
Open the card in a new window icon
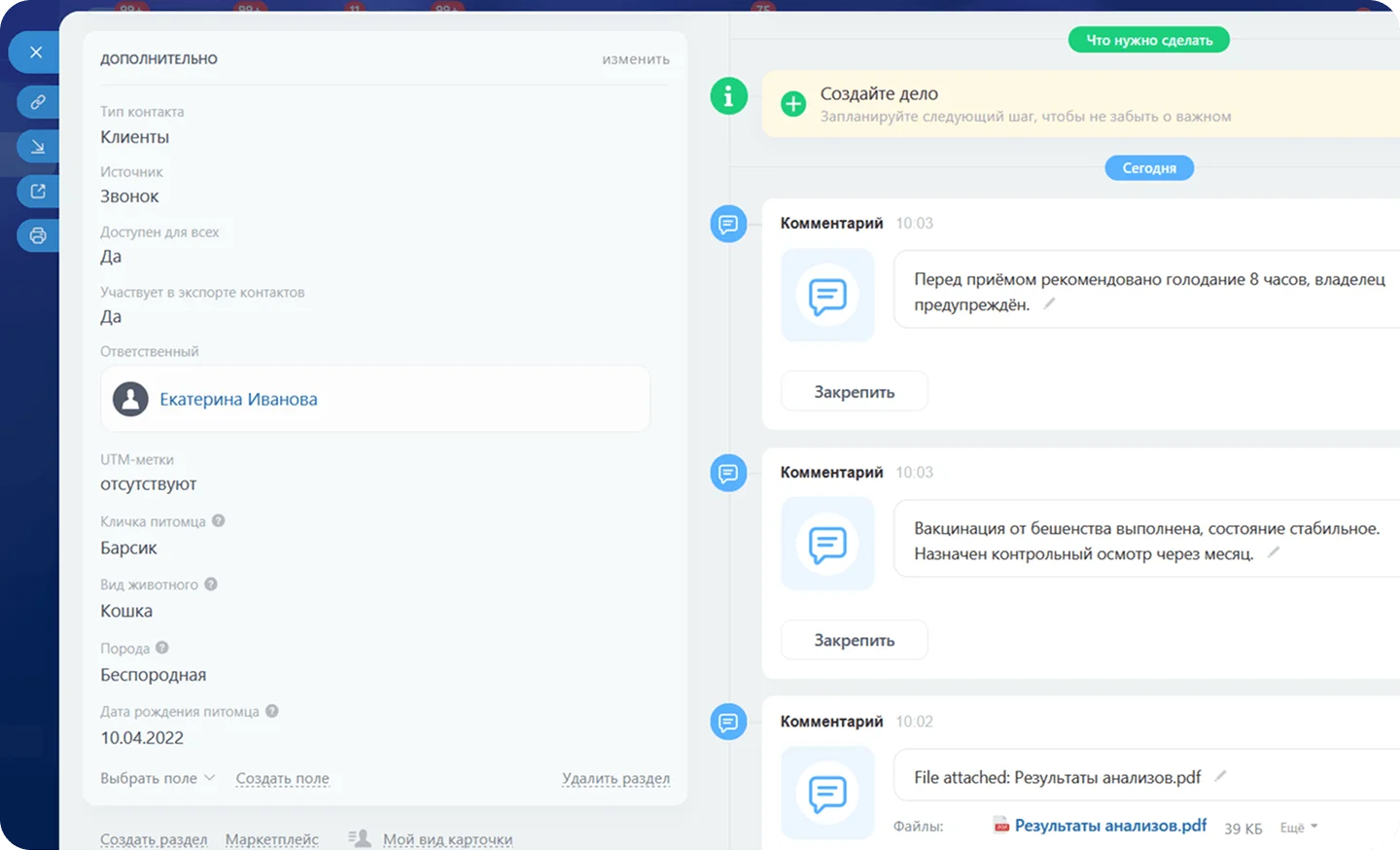pos(38,191)
